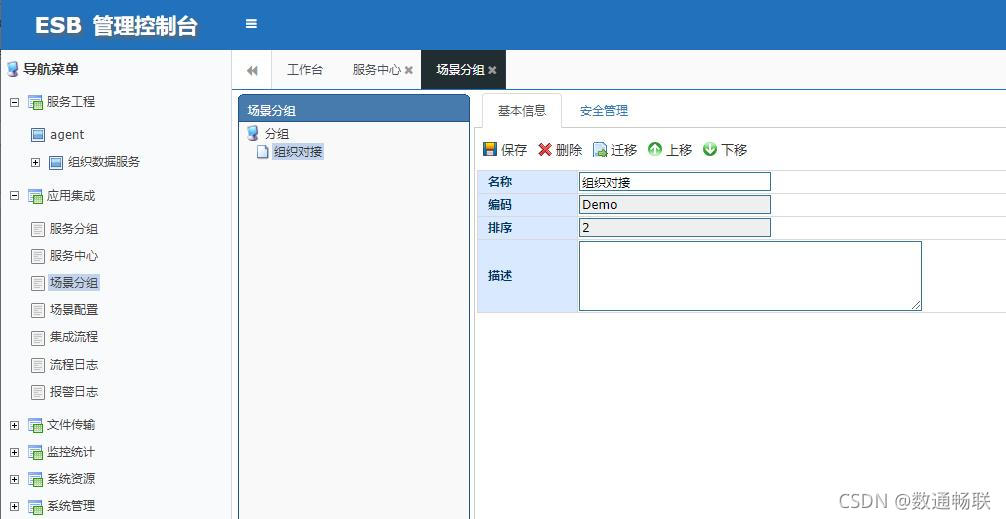1006x519 pixels.
Task: Click the 系统资源 folder icon
Action: (x=35, y=479)
